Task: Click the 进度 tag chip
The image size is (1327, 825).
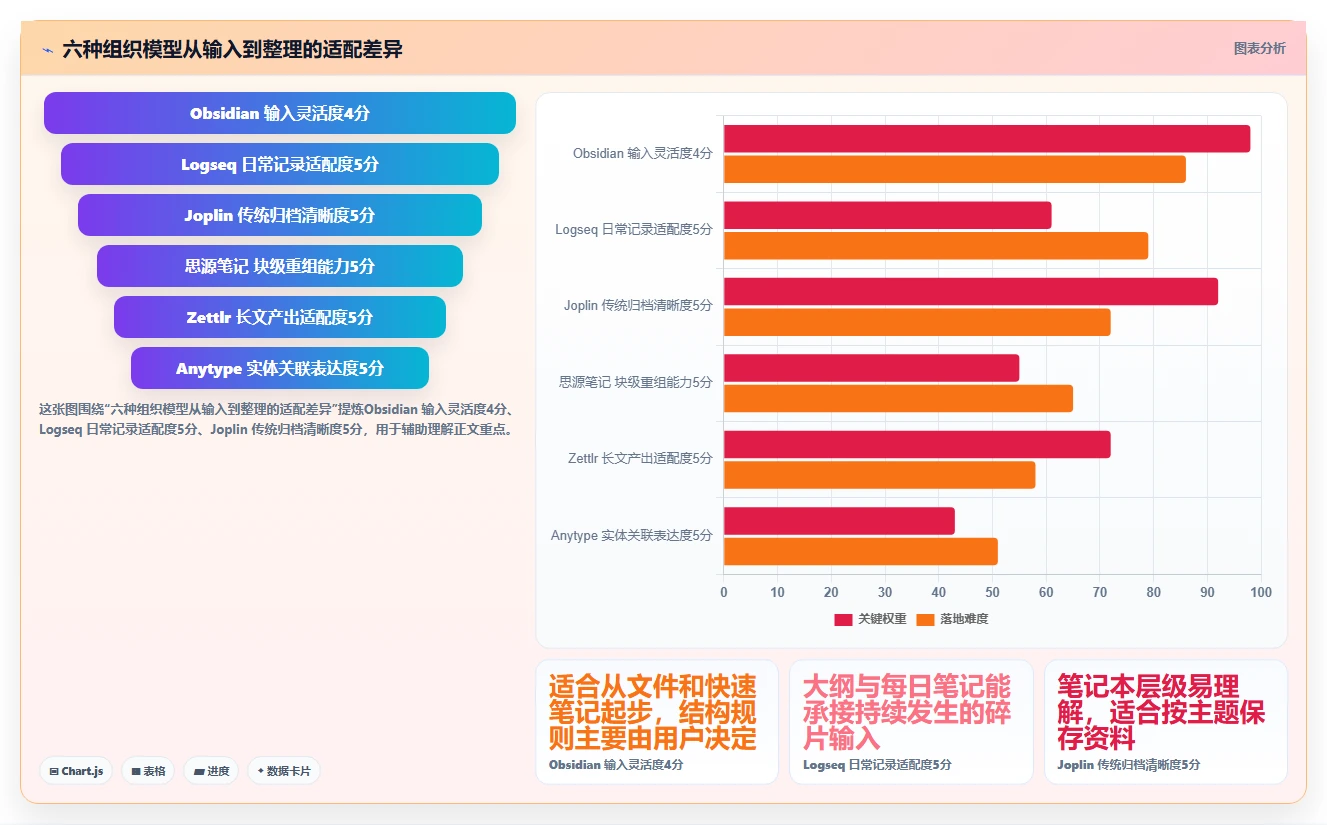Action: coord(211,771)
